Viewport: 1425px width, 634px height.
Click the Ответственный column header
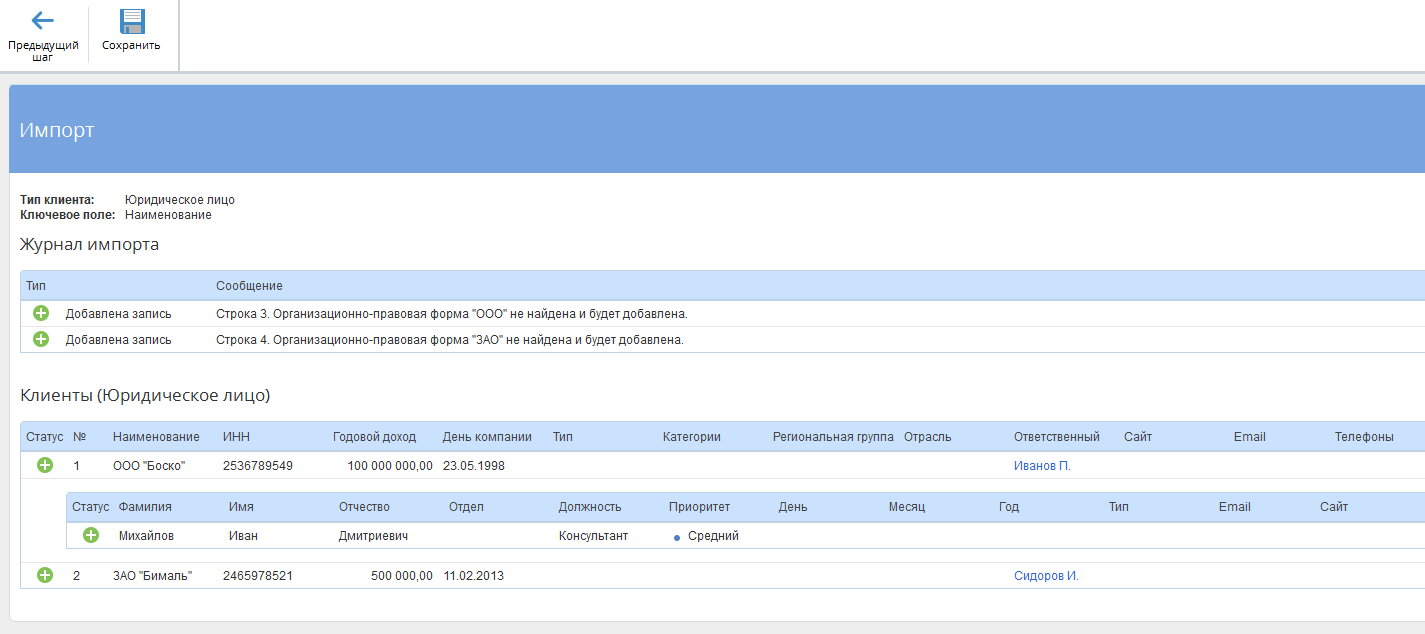coord(1056,437)
